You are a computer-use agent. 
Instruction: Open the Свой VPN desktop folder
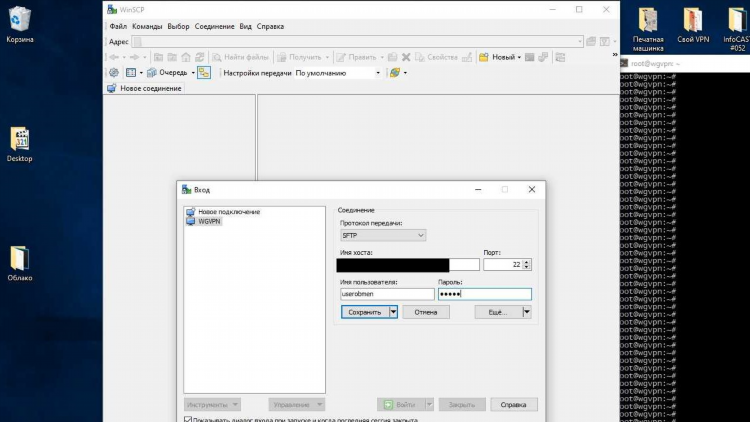click(x=693, y=25)
